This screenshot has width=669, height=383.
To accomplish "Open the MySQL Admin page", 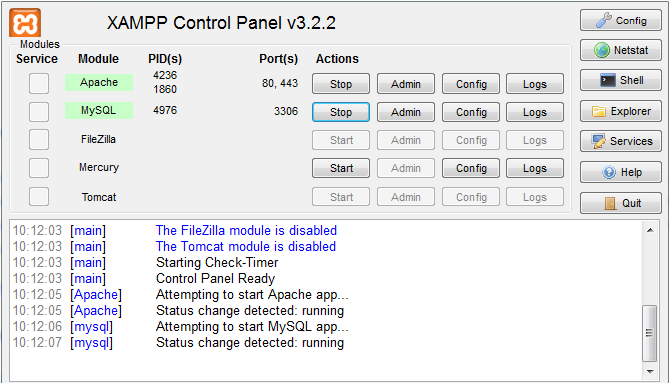I will click(406, 112).
